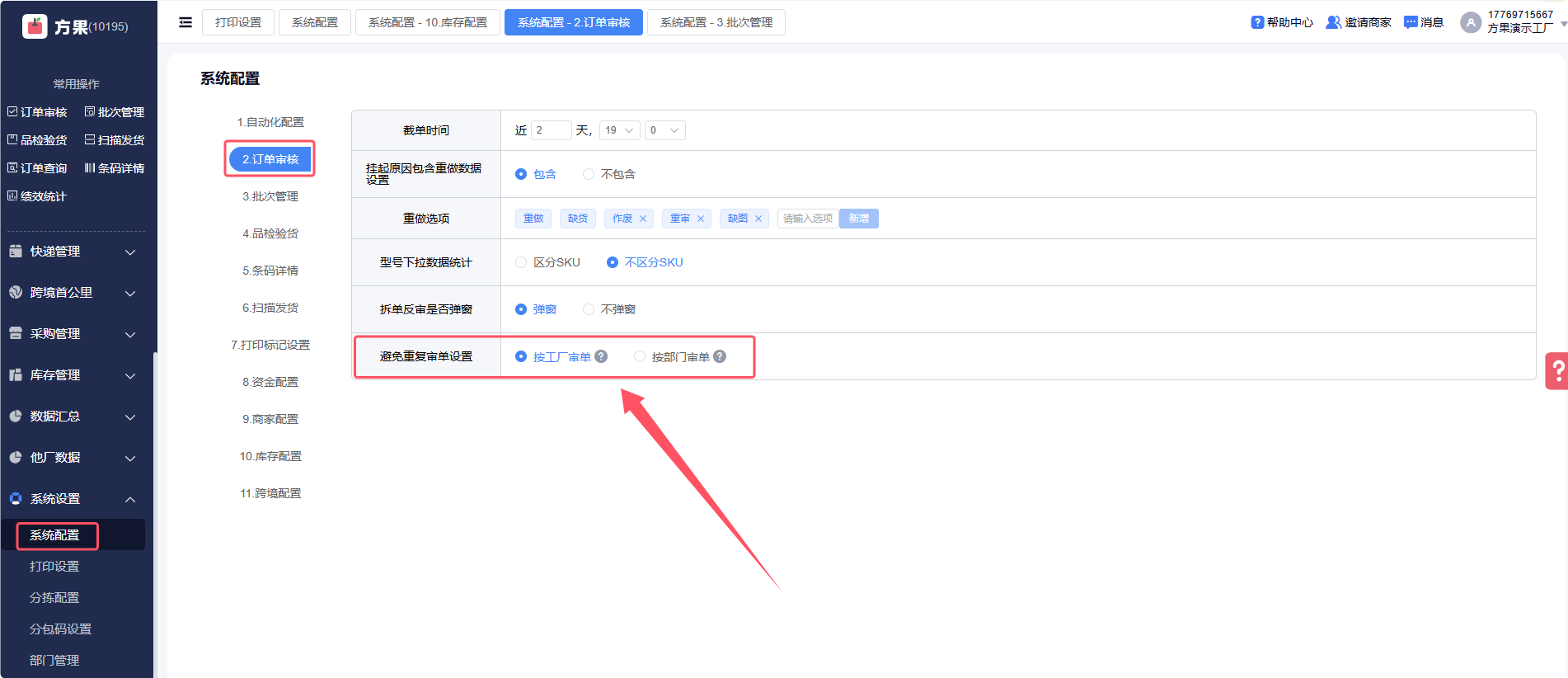Switch to 系统配置 - 10.库存配置 tab
Screen dimensions: 1568x678
tap(428, 22)
